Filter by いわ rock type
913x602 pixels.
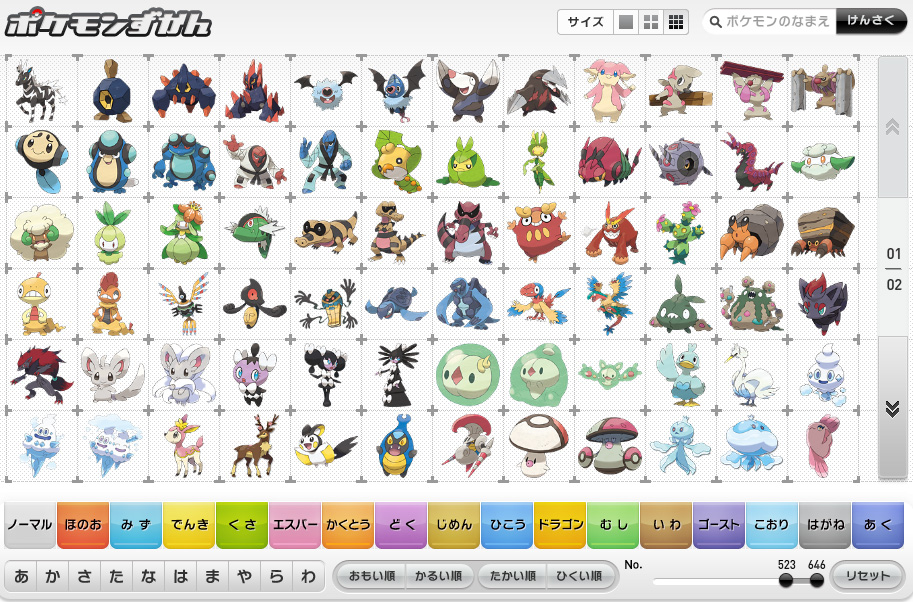click(666, 525)
